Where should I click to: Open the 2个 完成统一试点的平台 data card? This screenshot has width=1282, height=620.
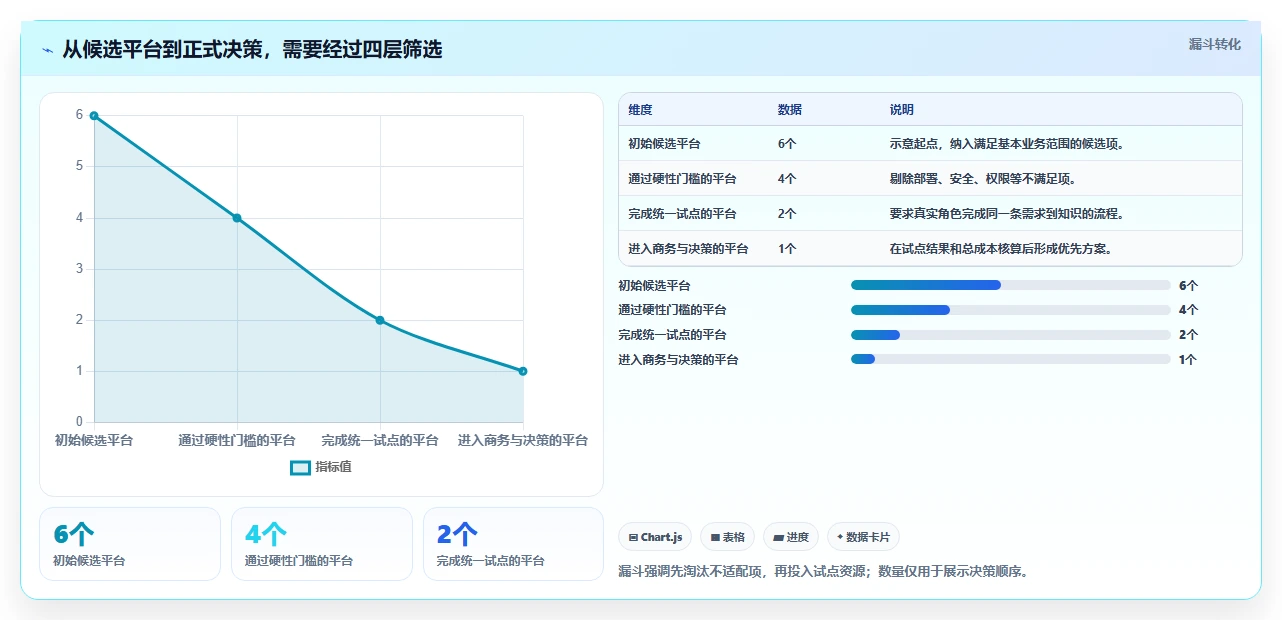pyautogui.click(x=514, y=544)
